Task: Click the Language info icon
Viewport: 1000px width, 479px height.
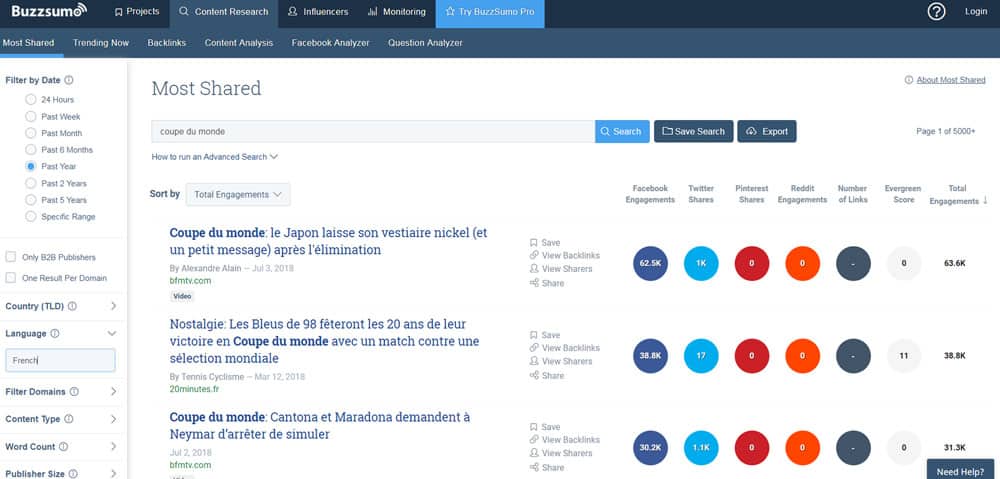Action: coord(55,334)
